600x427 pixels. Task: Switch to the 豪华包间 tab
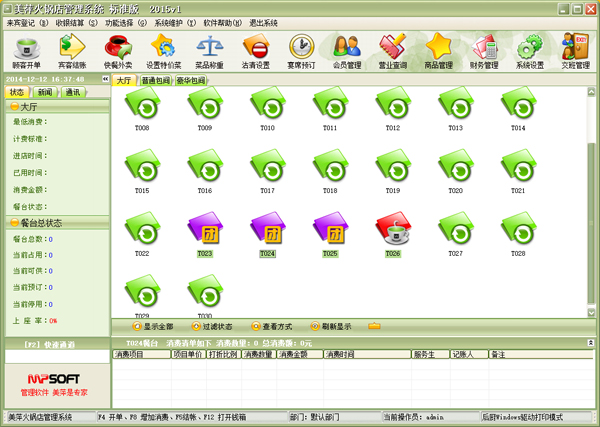click(x=191, y=80)
